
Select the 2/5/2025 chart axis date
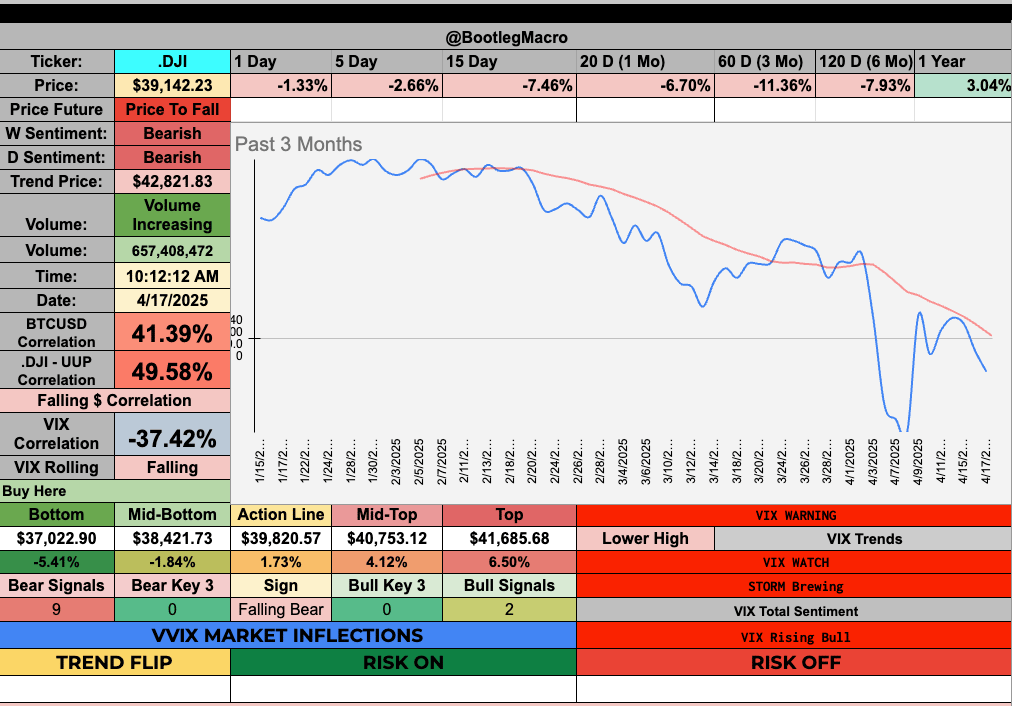coord(419,461)
